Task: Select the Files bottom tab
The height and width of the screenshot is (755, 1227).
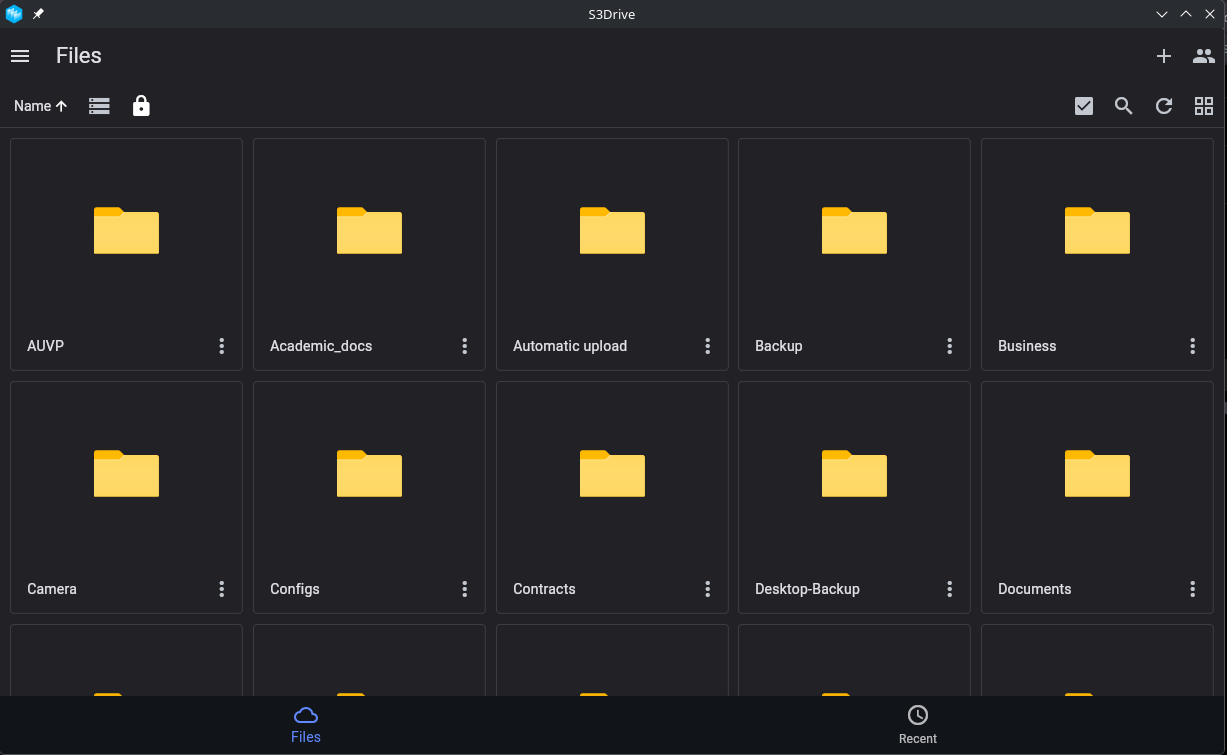Action: pyautogui.click(x=306, y=724)
